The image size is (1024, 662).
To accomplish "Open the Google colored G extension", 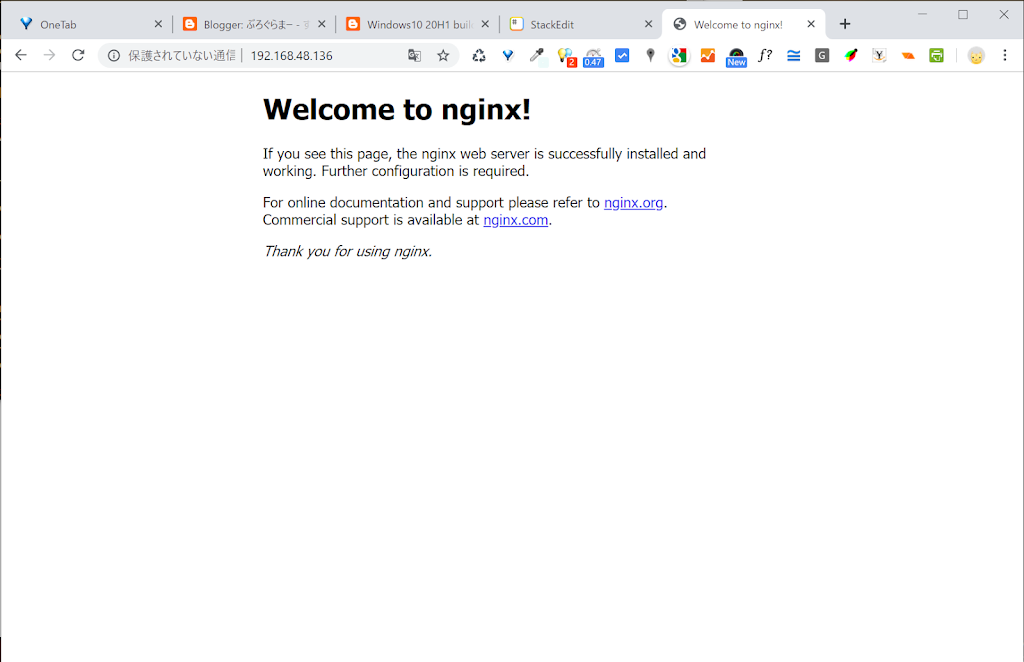I will click(x=679, y=55).
